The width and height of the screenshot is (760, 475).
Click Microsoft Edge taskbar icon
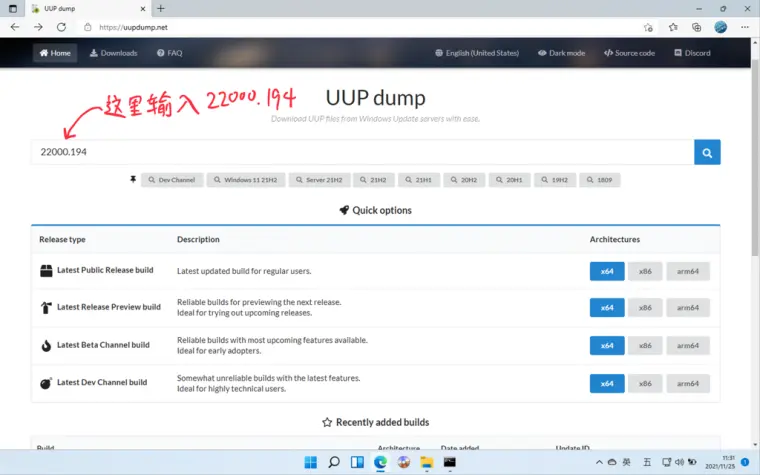tap(380, 462)
